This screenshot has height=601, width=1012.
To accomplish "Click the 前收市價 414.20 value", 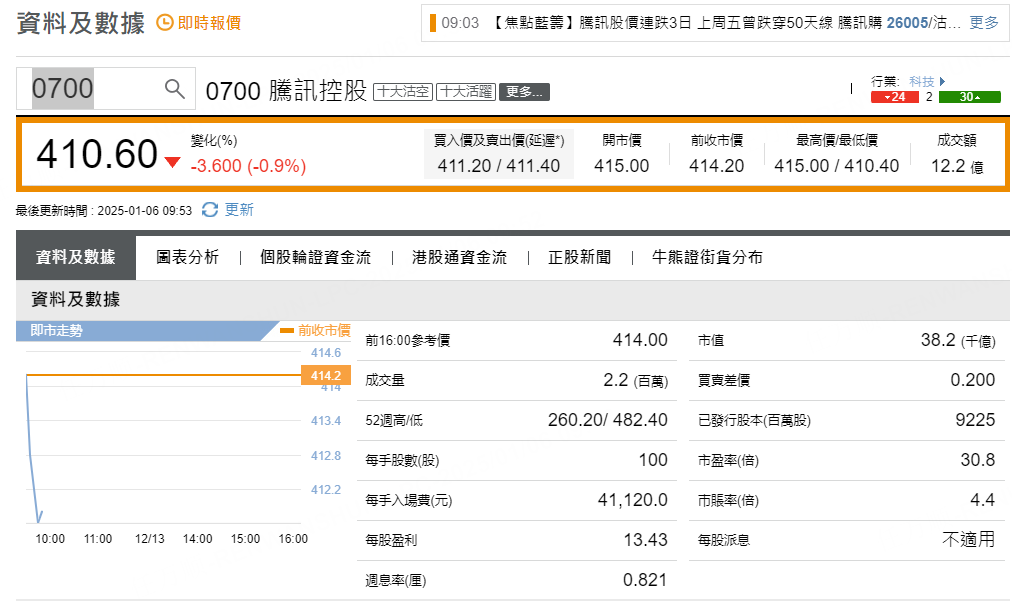I will tap(716, 166).
